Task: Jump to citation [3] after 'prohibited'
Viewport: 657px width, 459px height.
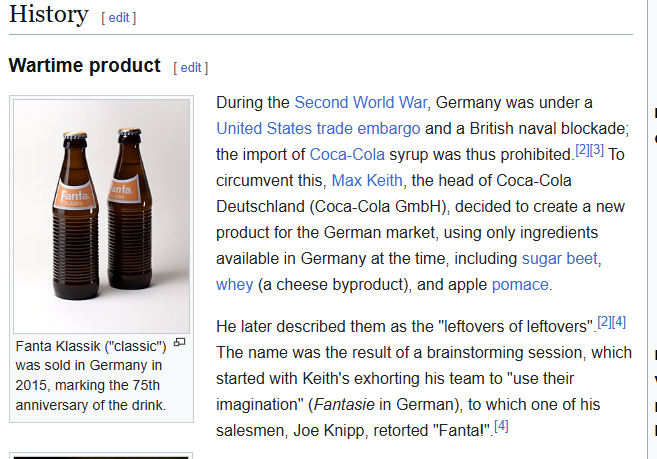Action: tap(597, 150)
